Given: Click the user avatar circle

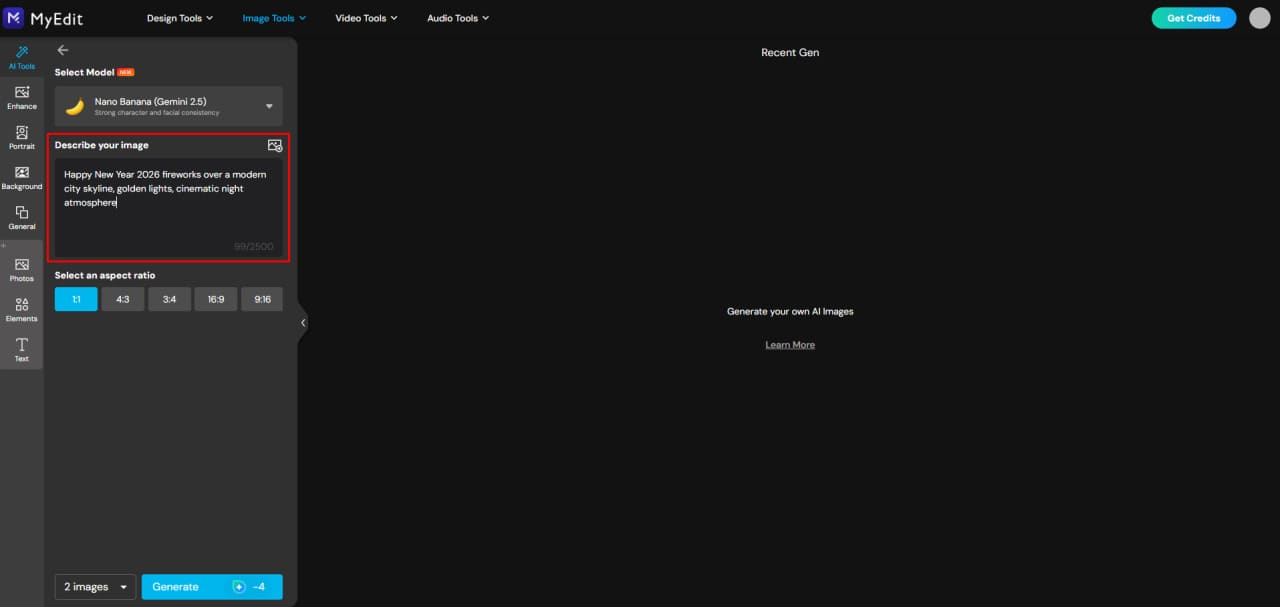Looking at the screenshot, I should tap(1259, 18).
